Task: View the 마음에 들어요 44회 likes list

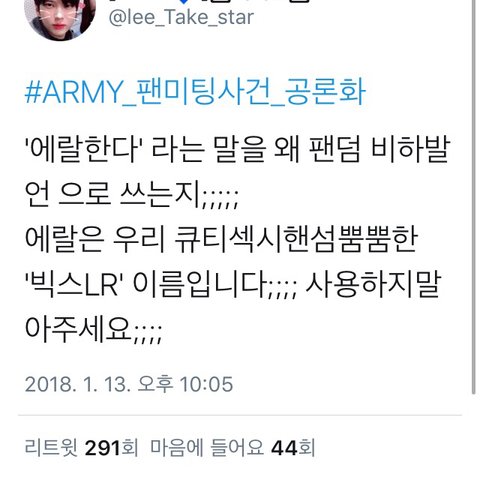Action: point(232,447)
